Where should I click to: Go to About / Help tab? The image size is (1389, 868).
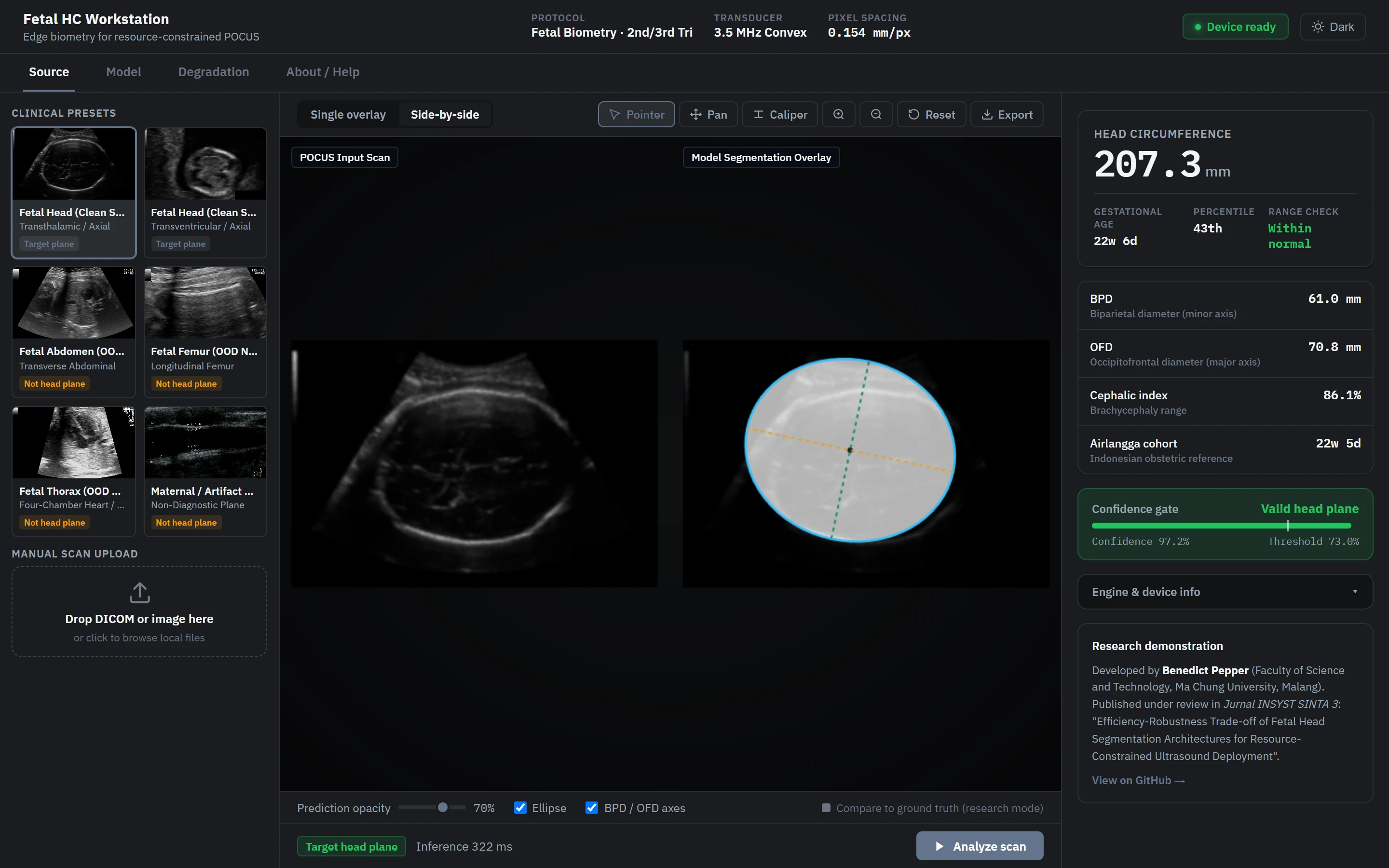323,72
